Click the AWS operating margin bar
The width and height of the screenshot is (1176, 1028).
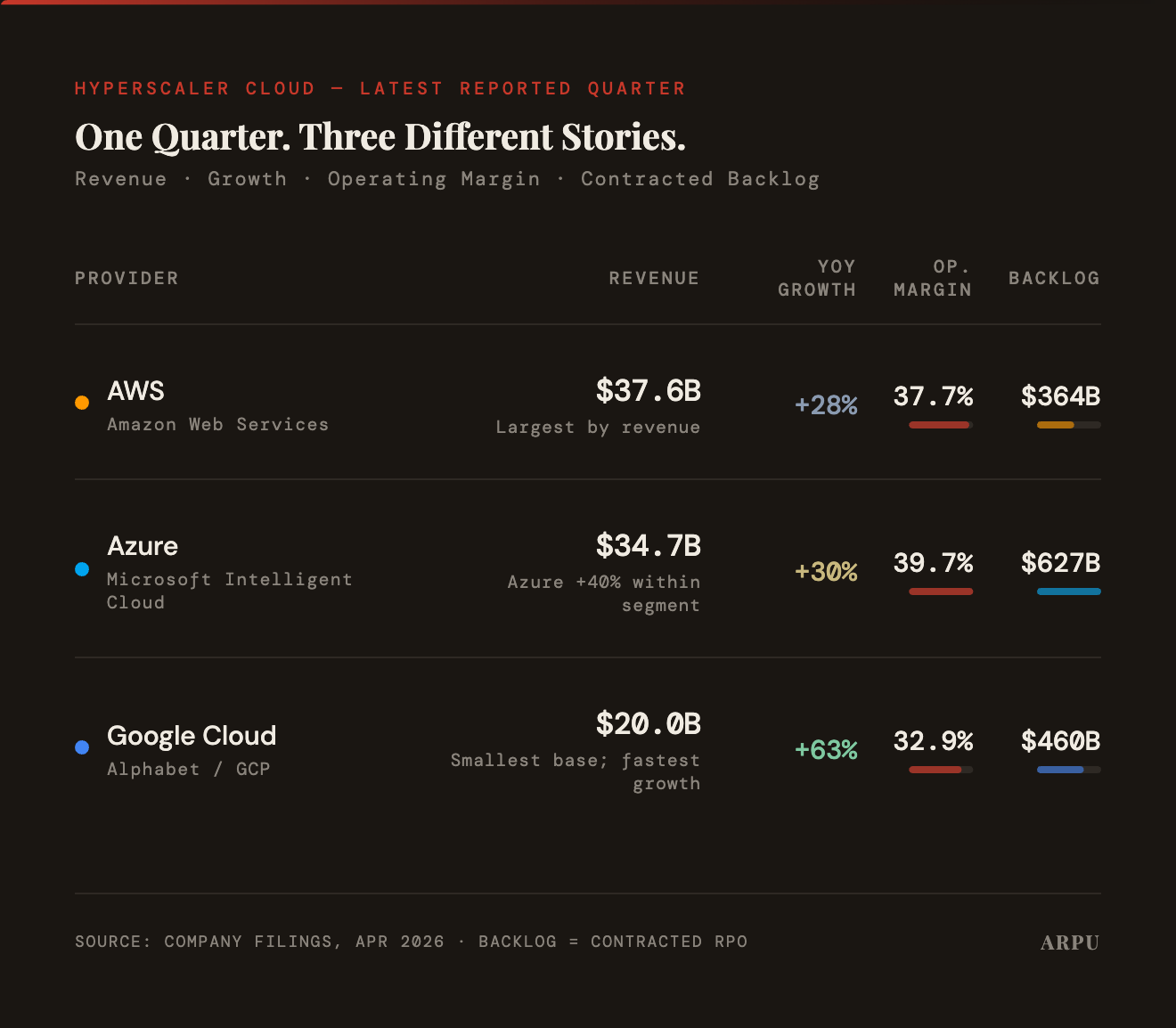(941, 425)
